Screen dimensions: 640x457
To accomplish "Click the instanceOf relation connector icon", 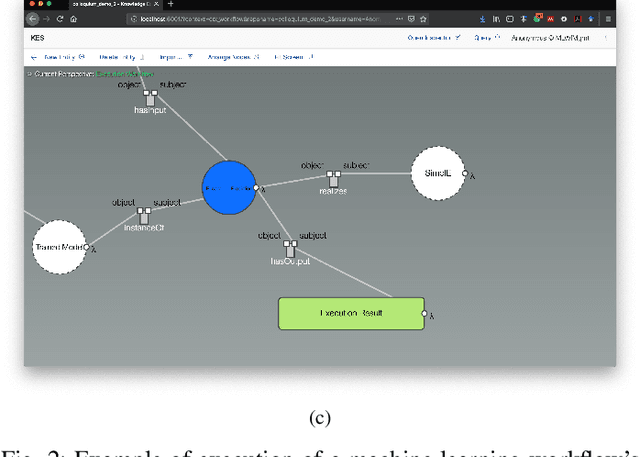I will tap(144, 216).
